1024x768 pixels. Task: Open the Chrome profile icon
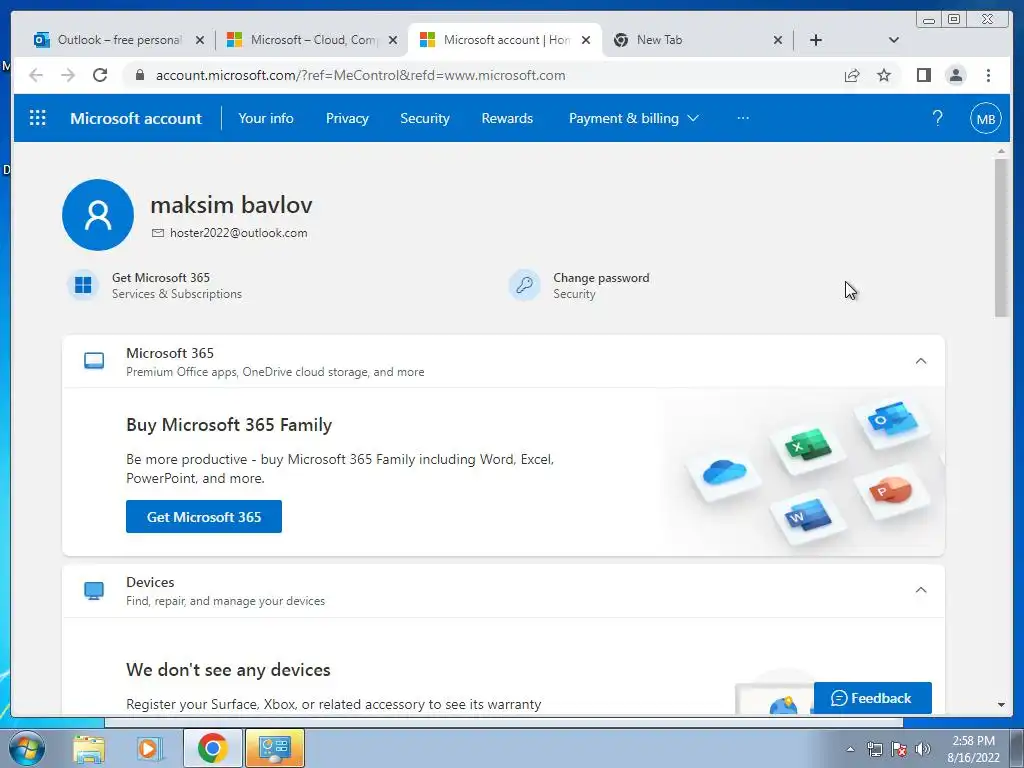(x=955, y=75)
